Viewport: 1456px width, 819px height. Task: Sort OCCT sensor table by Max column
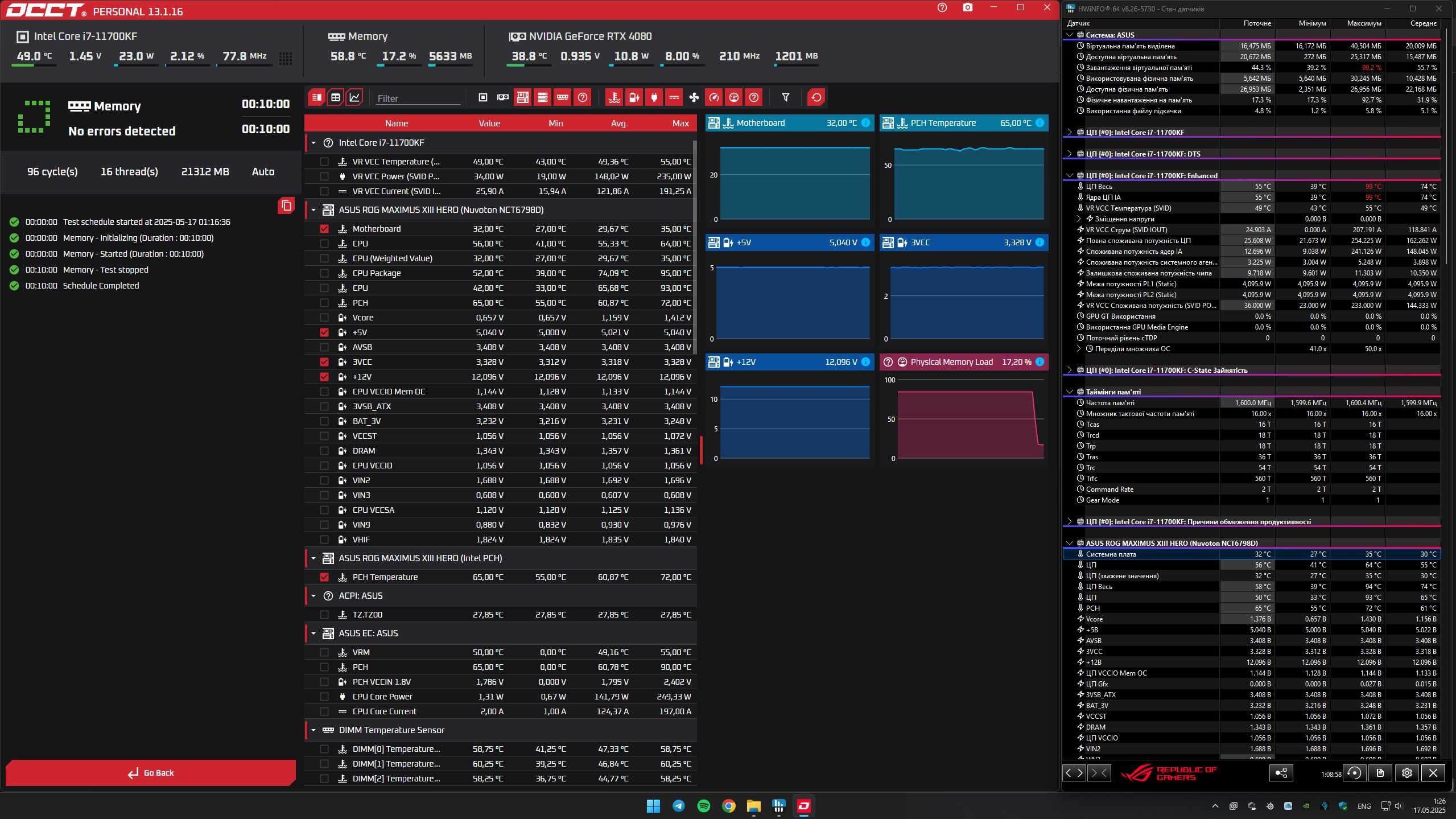pos(680,123)
